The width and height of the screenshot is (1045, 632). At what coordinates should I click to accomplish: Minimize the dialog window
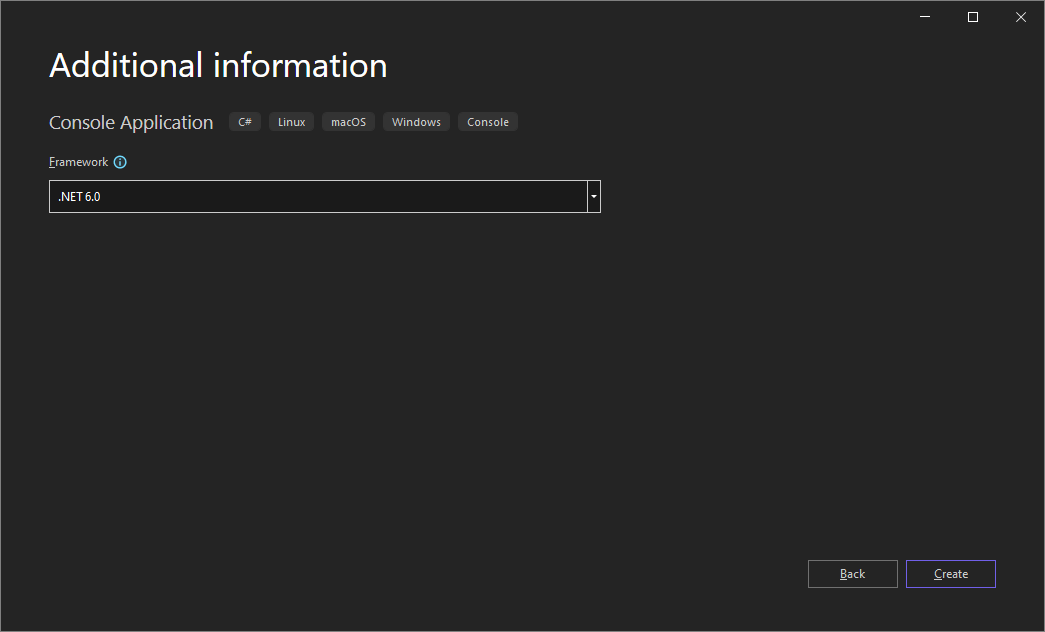point(925,17)
